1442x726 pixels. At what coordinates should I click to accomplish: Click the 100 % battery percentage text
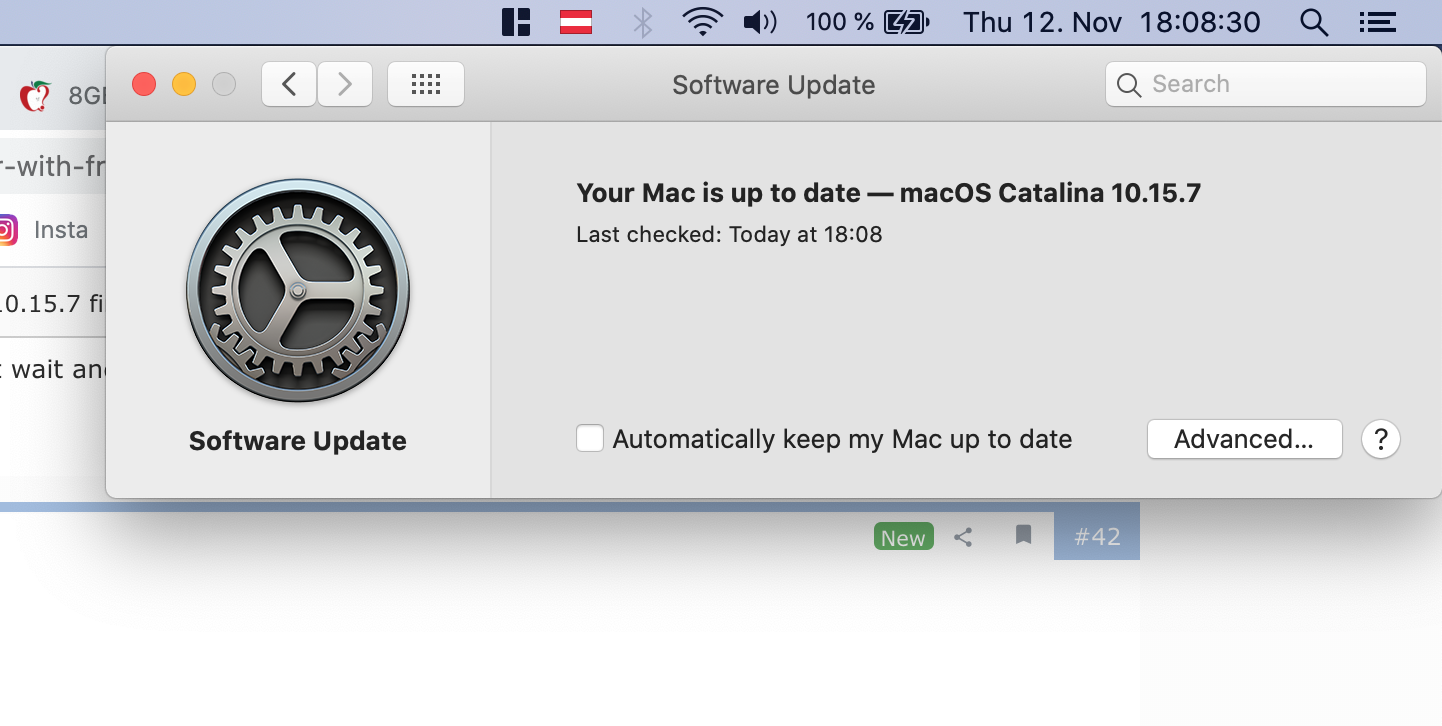pos(840,22)
